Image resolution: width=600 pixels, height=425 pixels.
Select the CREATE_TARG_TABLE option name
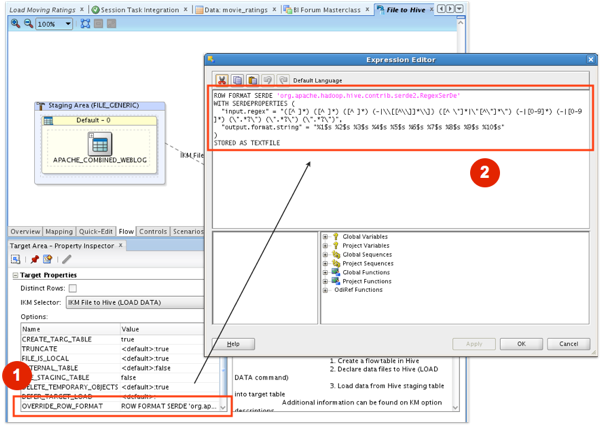tap(57, 339)
